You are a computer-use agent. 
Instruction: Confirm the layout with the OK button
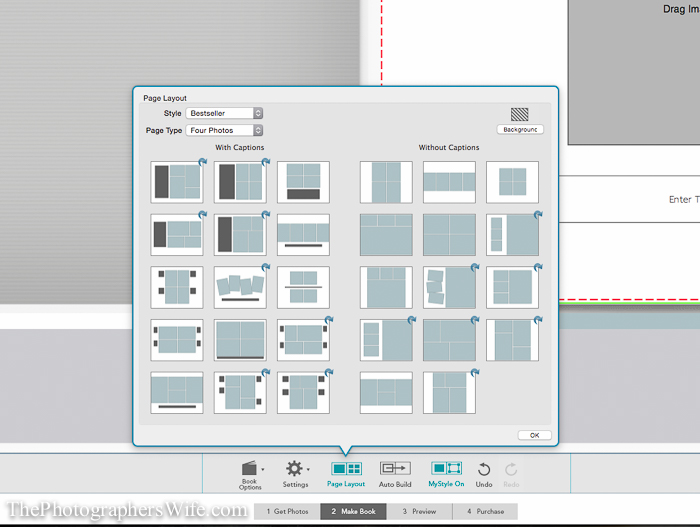(534, 435)
